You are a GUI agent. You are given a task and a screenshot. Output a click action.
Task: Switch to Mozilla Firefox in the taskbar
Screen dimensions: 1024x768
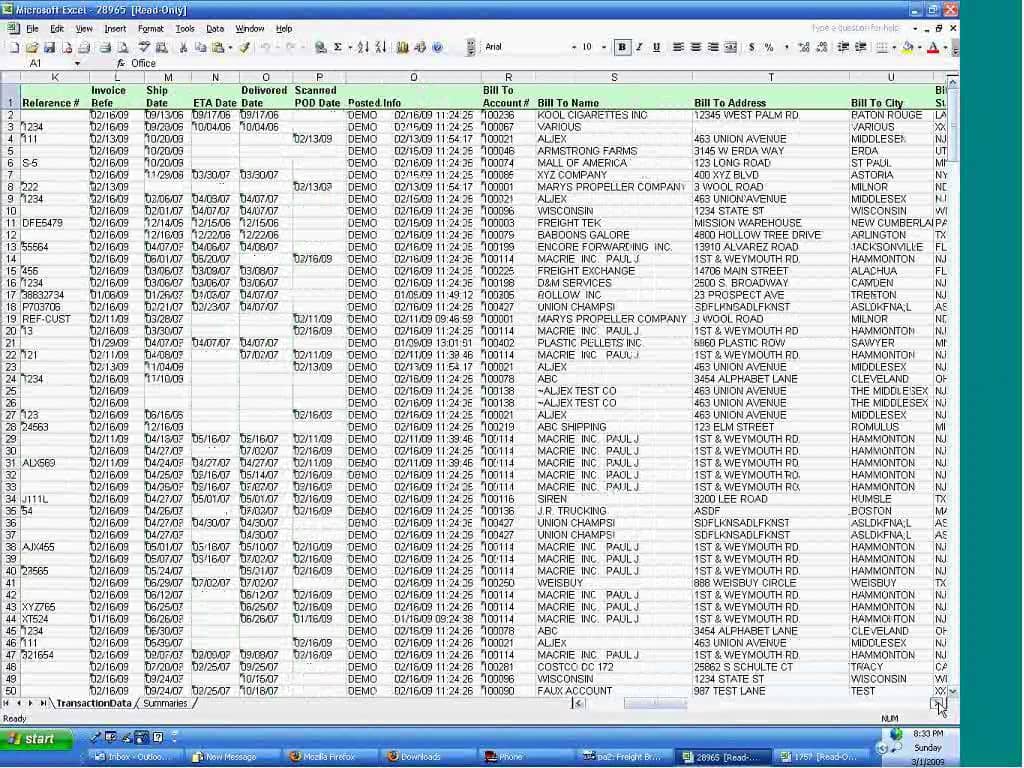[328, 757]
